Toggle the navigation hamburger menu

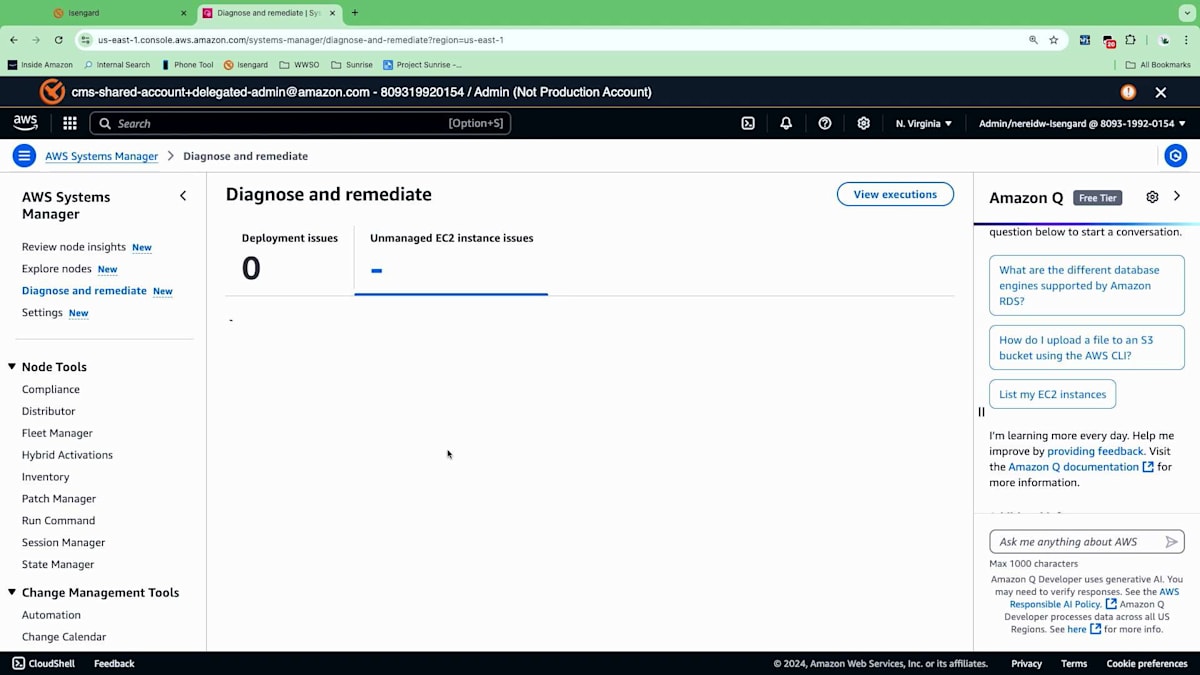[x=24, y=156]
